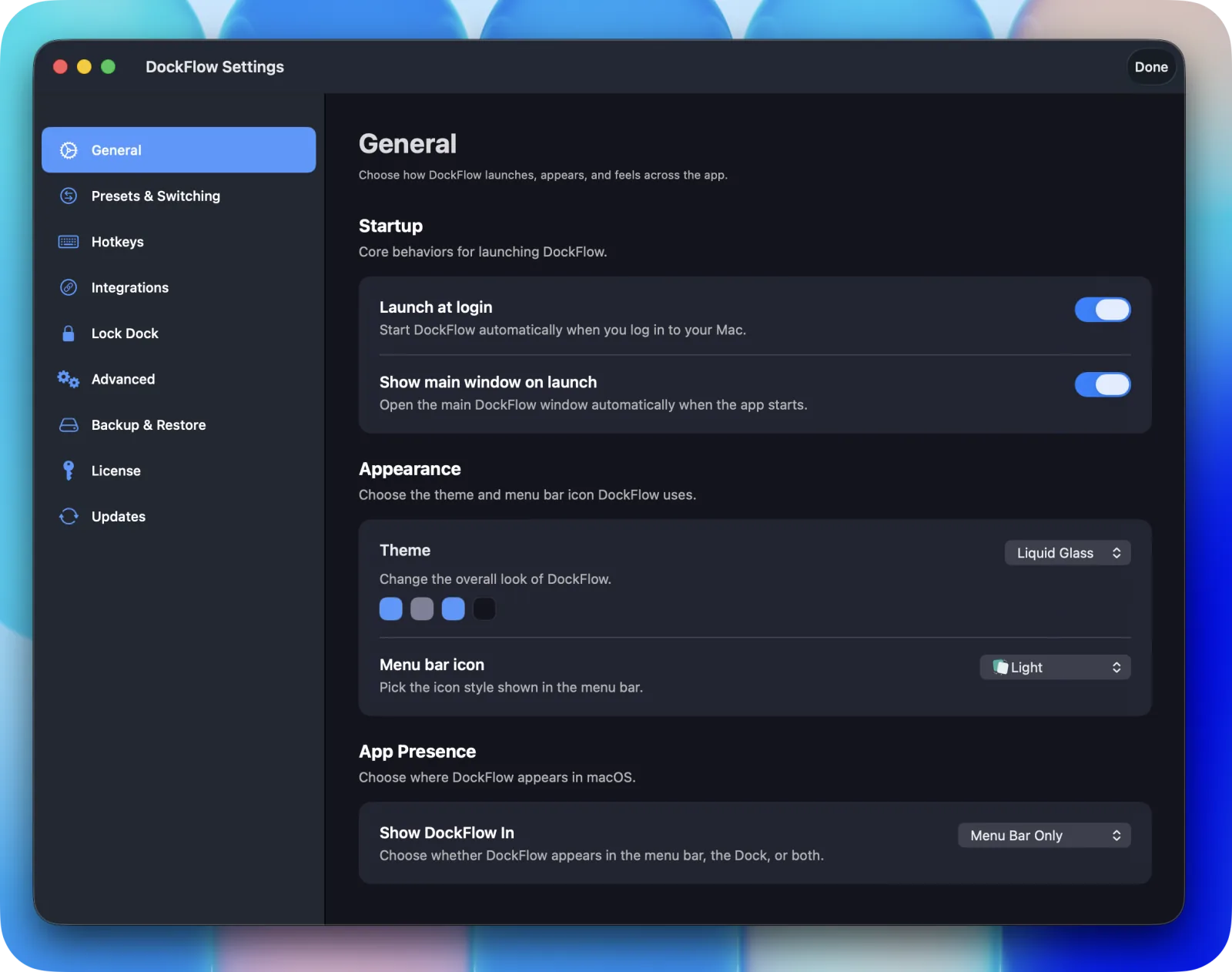The height and width of the screenshot is (972, 1232).
Task: Switch to the Integrations section
Action: (179, 287)
